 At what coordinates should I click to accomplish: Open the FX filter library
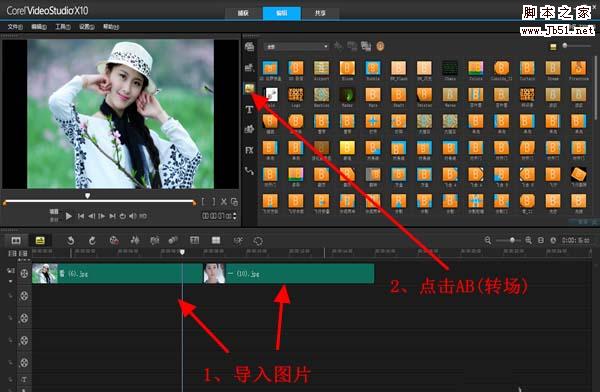point(249,150)
